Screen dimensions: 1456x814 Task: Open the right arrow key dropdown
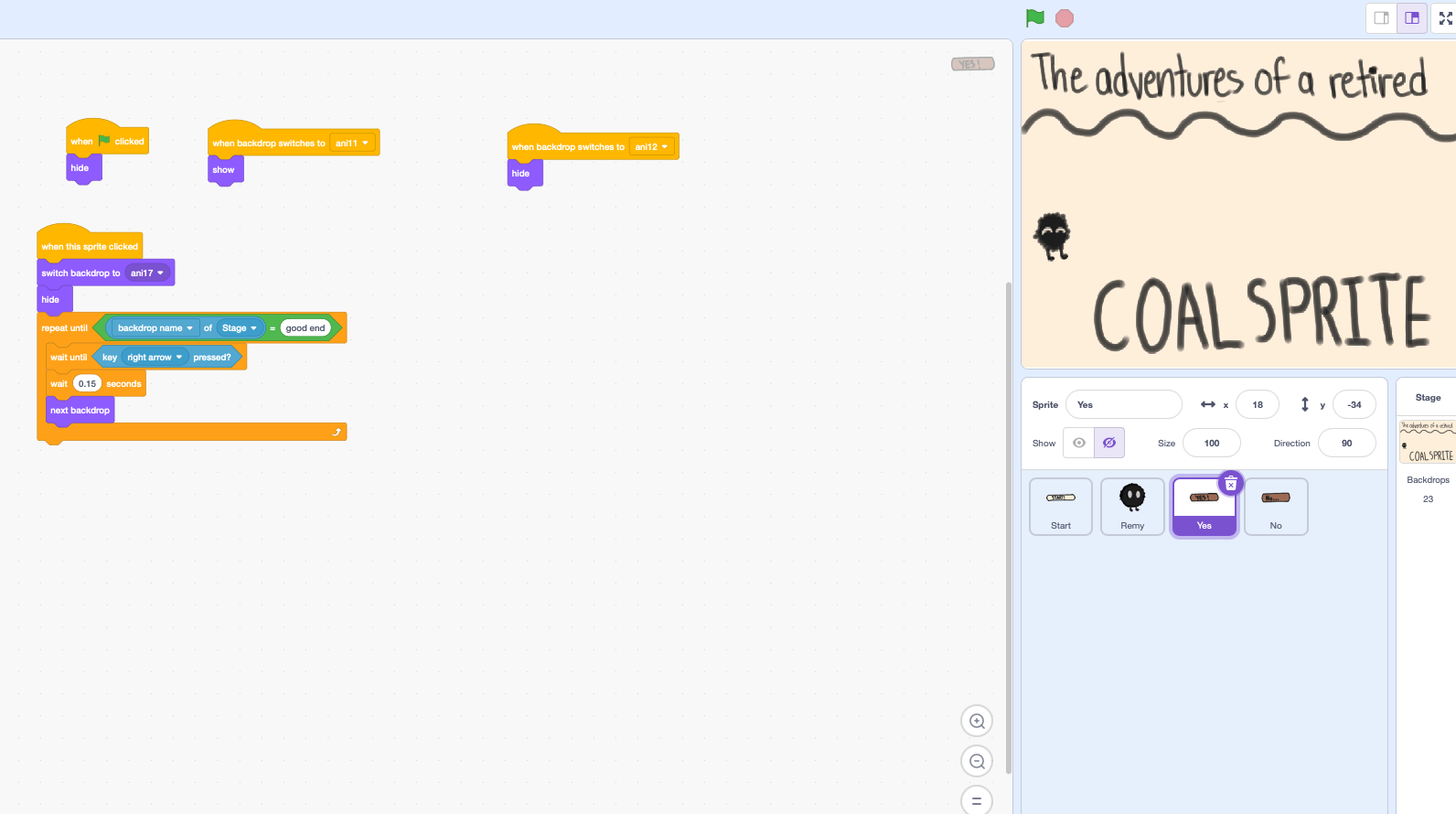click(x=155, y=357)
